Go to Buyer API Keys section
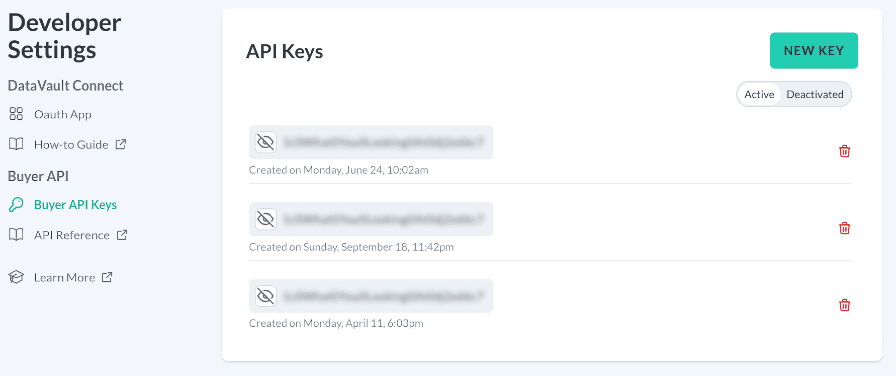896x376 pixels. [x=75, y=205]
